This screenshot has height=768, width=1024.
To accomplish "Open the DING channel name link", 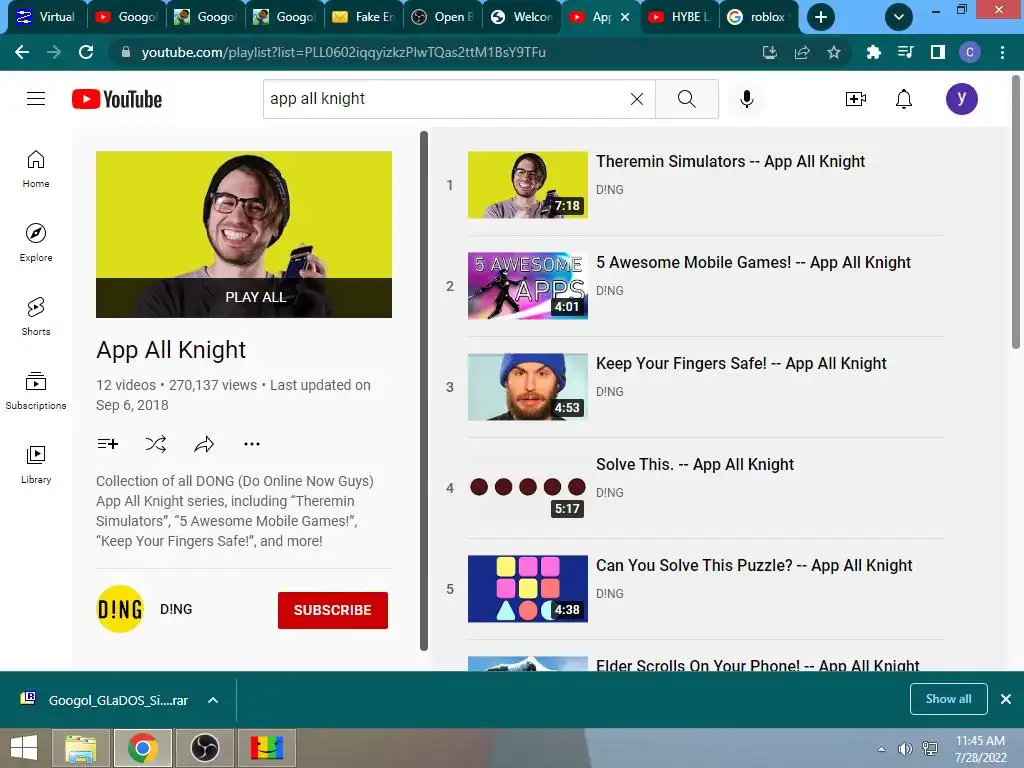I will point(176,609).
